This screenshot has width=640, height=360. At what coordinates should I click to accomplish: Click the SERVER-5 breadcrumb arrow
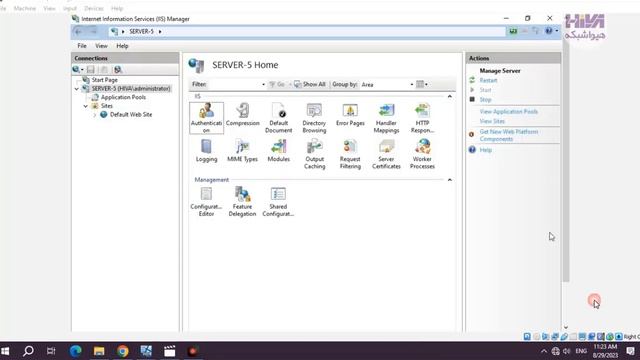click(160, 31)
